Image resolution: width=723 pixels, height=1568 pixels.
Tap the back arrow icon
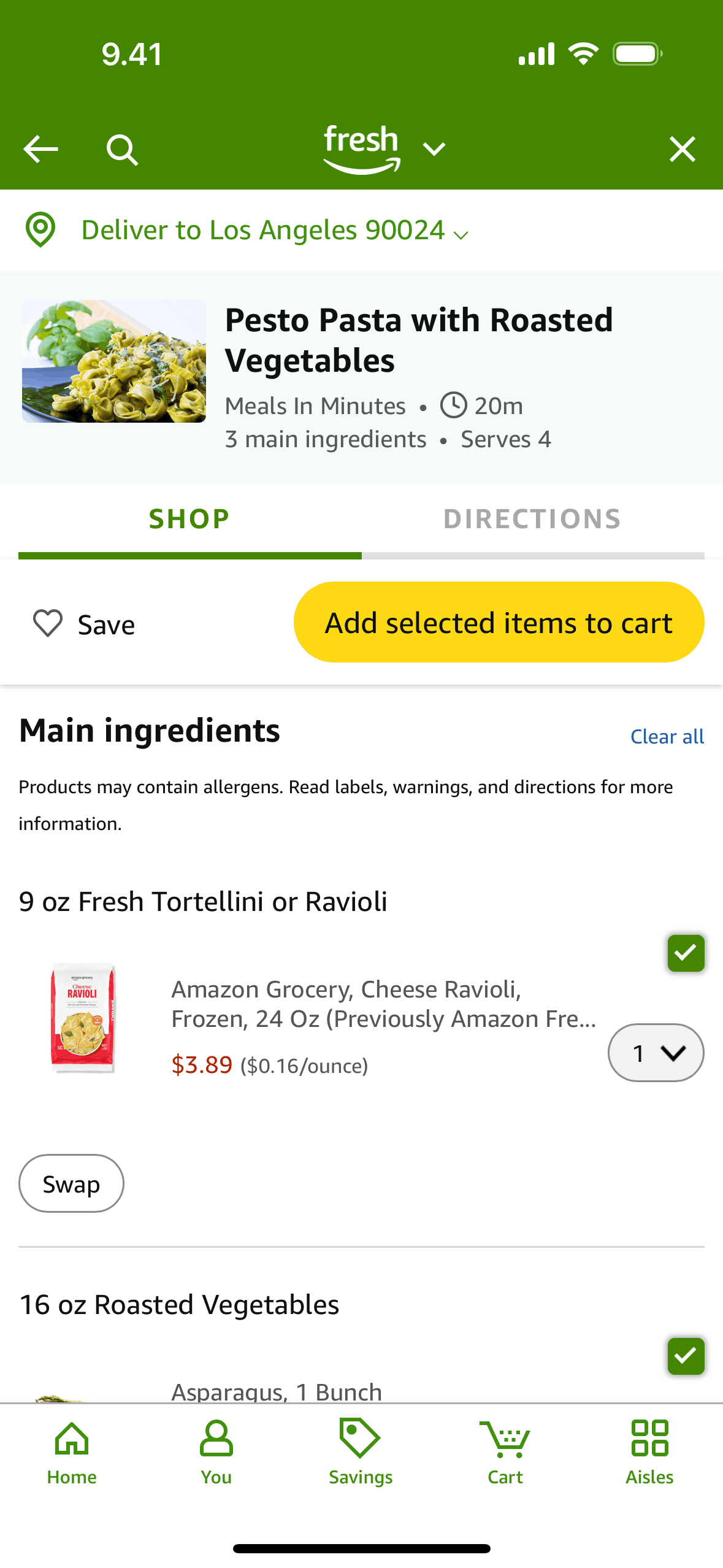pos(40,149)
